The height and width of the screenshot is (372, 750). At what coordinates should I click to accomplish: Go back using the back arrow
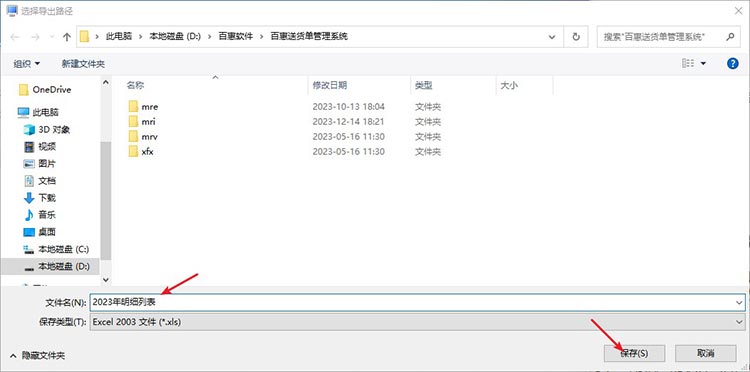tap(15, 37)
